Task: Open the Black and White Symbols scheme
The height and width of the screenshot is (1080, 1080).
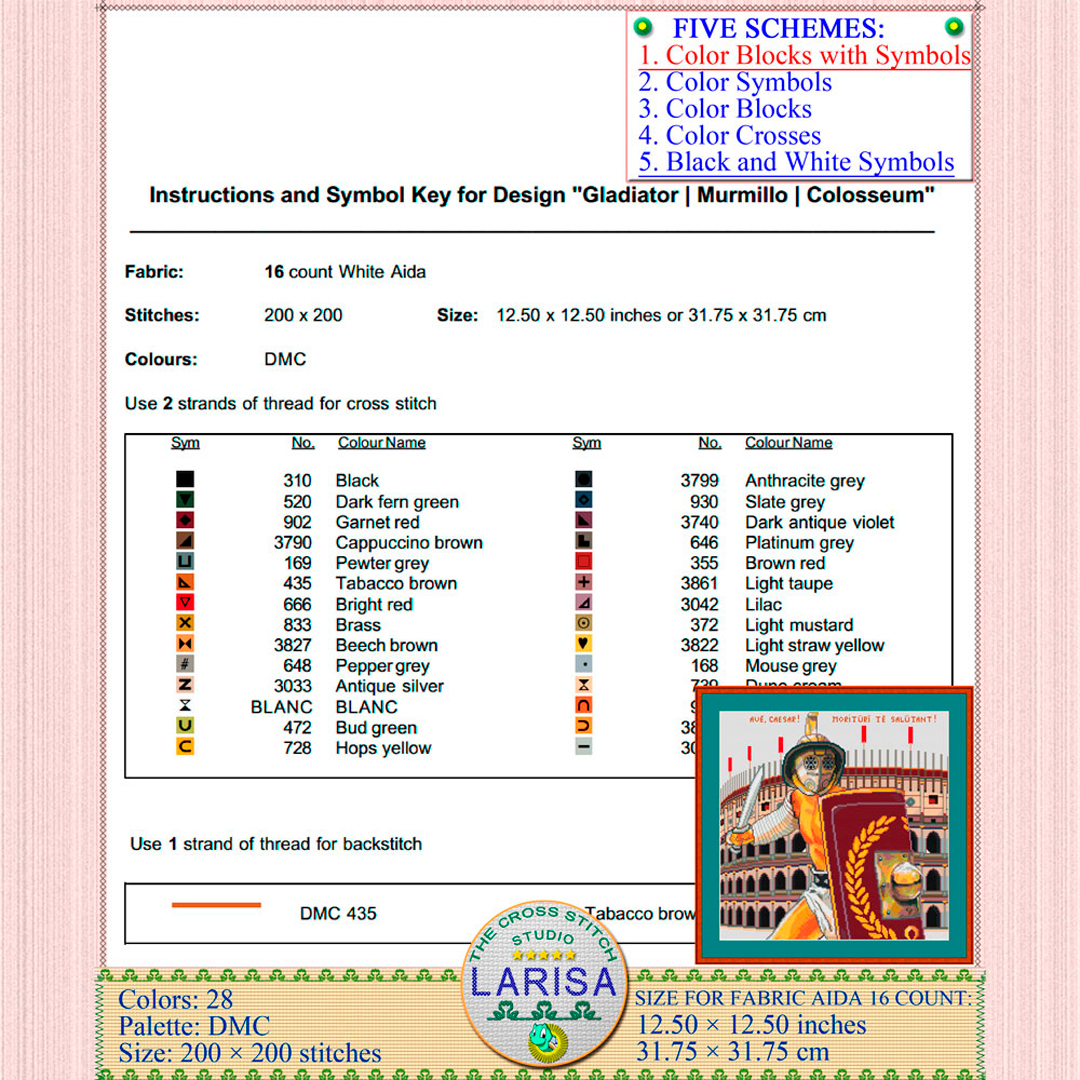Action: point(795,161)
